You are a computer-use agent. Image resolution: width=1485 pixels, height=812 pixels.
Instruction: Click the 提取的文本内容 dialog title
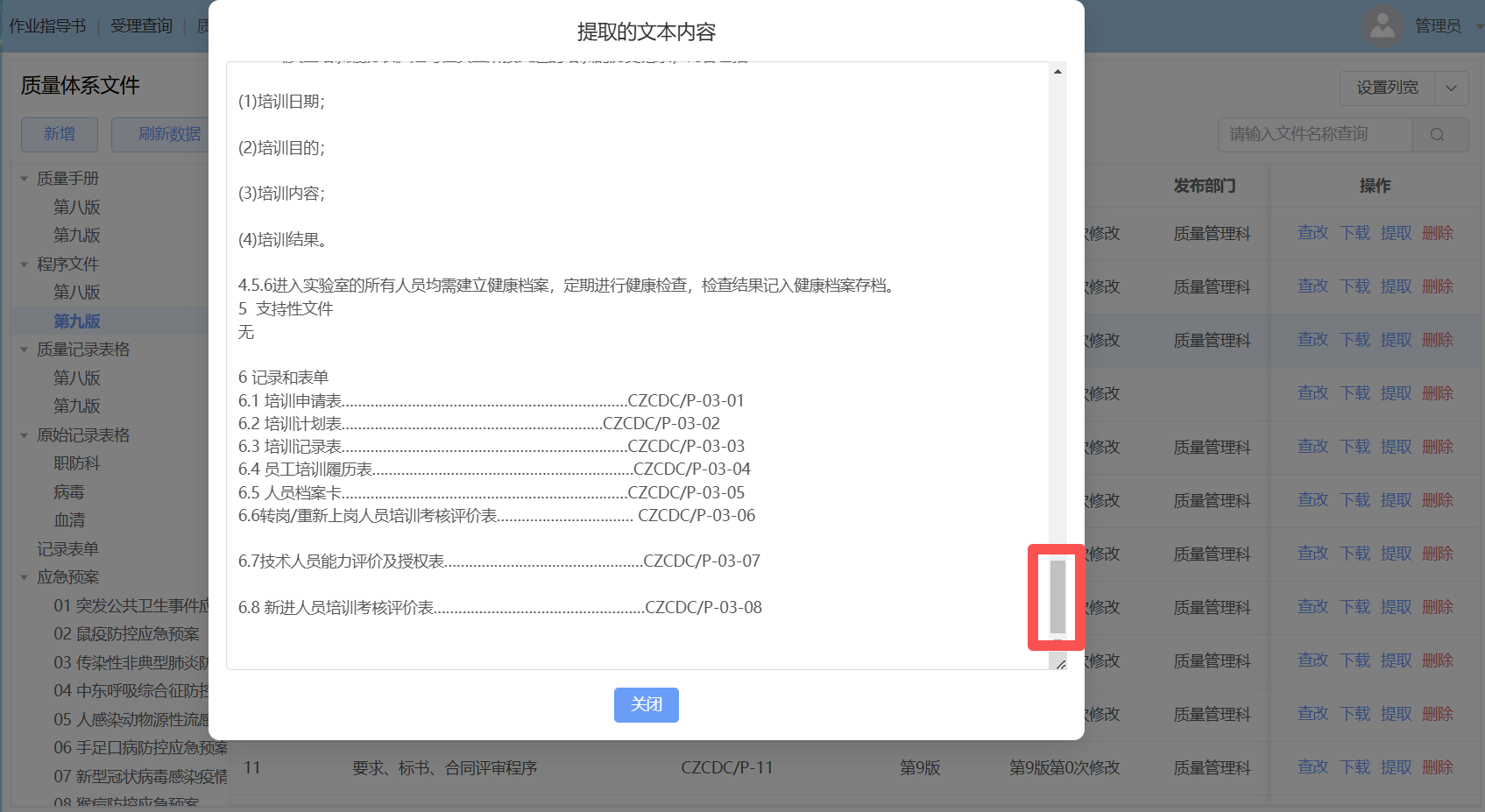[x=647, y=32]
